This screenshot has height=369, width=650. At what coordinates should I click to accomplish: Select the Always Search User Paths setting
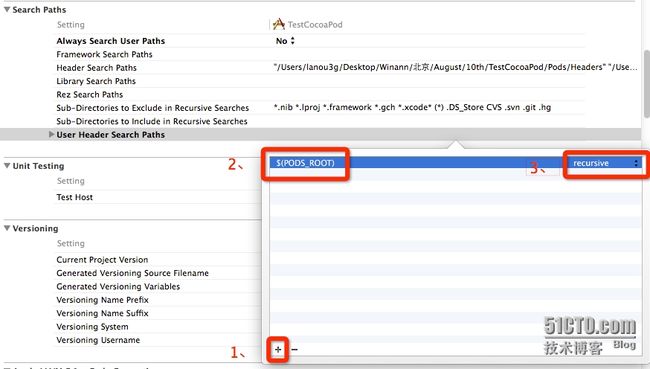[111, 41]
